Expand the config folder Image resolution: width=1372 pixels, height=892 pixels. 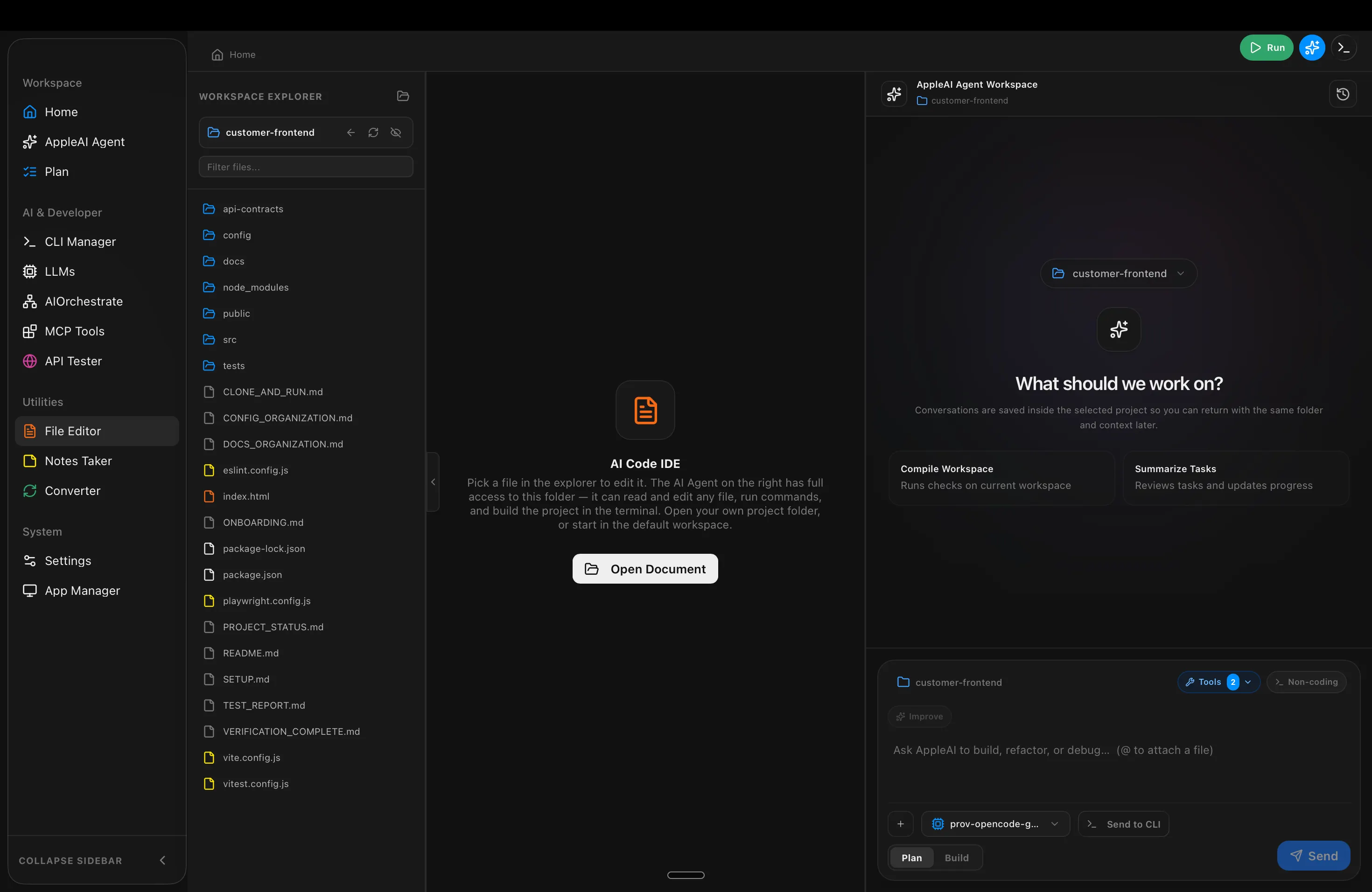click(306, 235)
